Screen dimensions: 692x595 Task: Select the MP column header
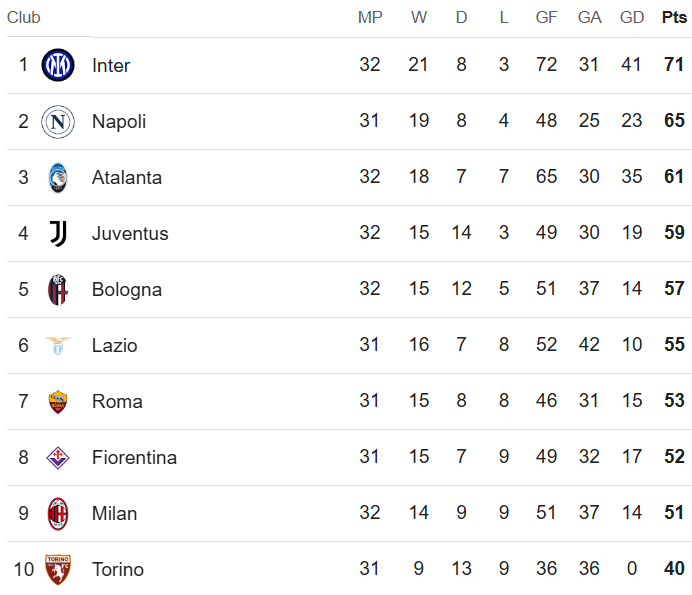370,18
